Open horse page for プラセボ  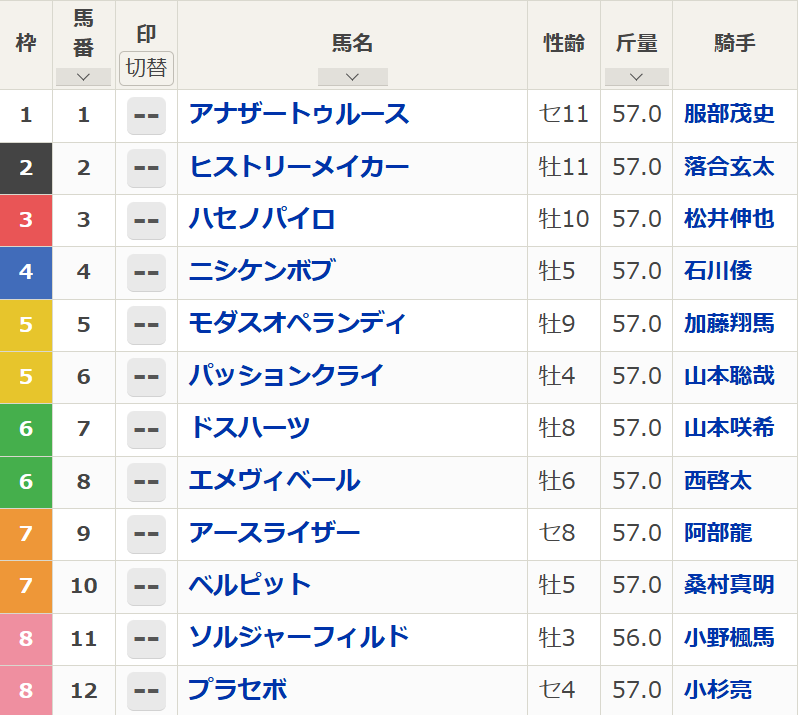point(238,690)
